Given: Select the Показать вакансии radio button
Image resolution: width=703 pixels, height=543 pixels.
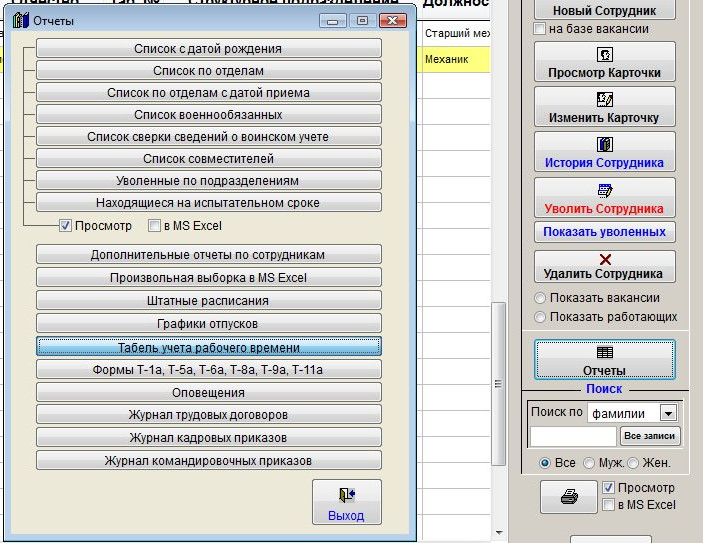Looking at the screenshot, I should pos(540,298).
